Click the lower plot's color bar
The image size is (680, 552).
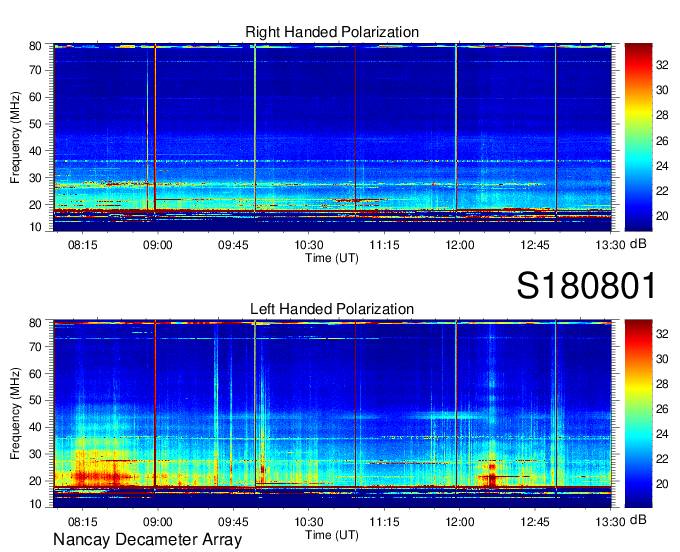click(638, 414)
